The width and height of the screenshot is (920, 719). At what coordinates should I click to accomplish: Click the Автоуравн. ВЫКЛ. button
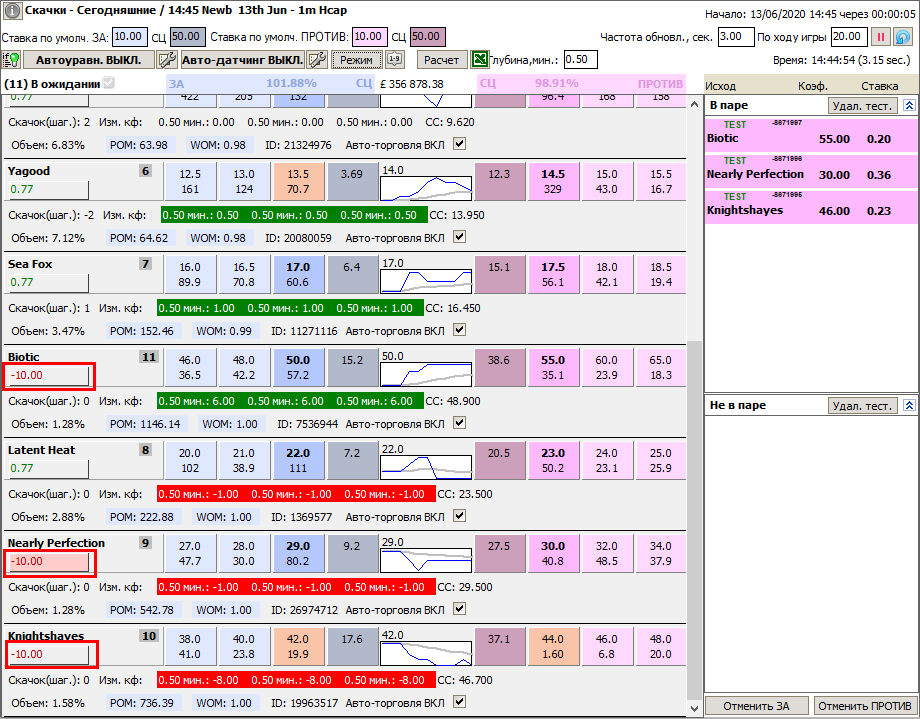pos(89,60)
